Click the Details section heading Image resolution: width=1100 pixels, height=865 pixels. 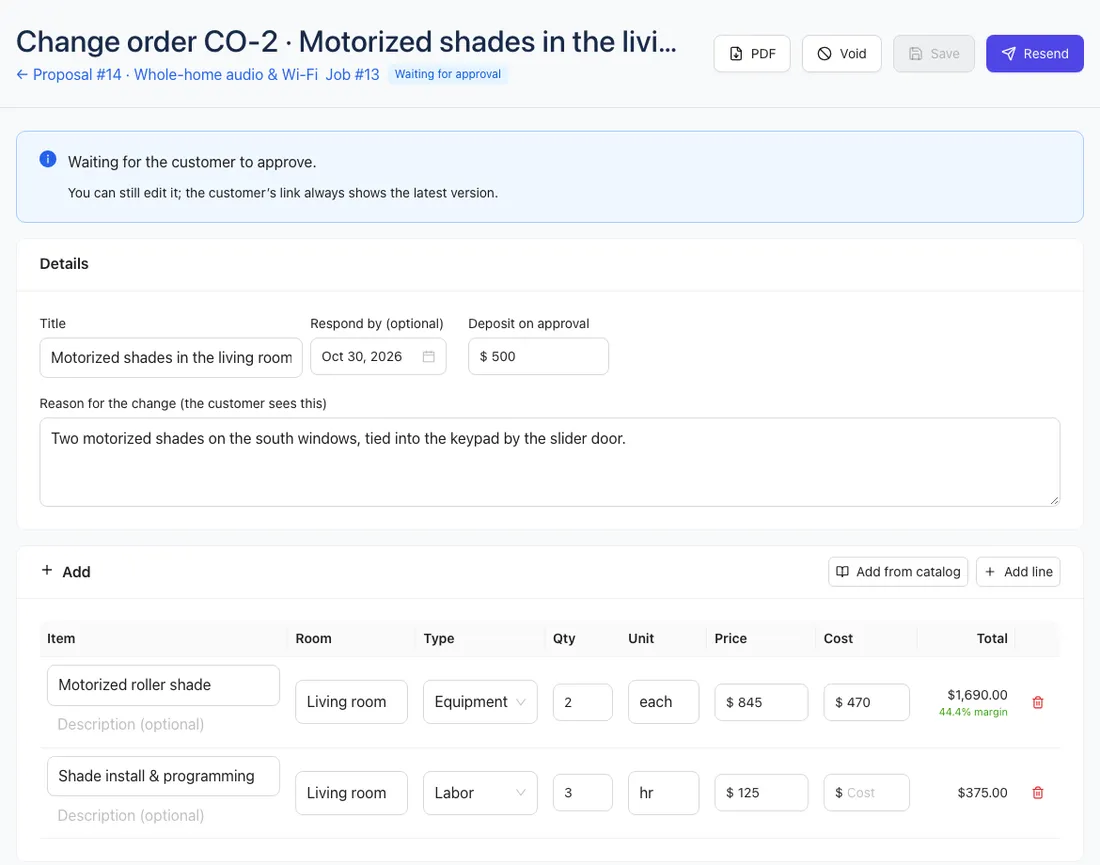point(64,264)
